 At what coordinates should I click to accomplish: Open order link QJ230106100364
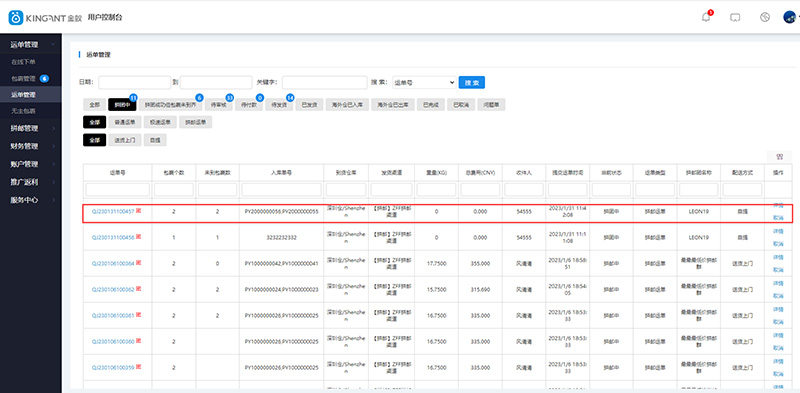pos(113,263)
